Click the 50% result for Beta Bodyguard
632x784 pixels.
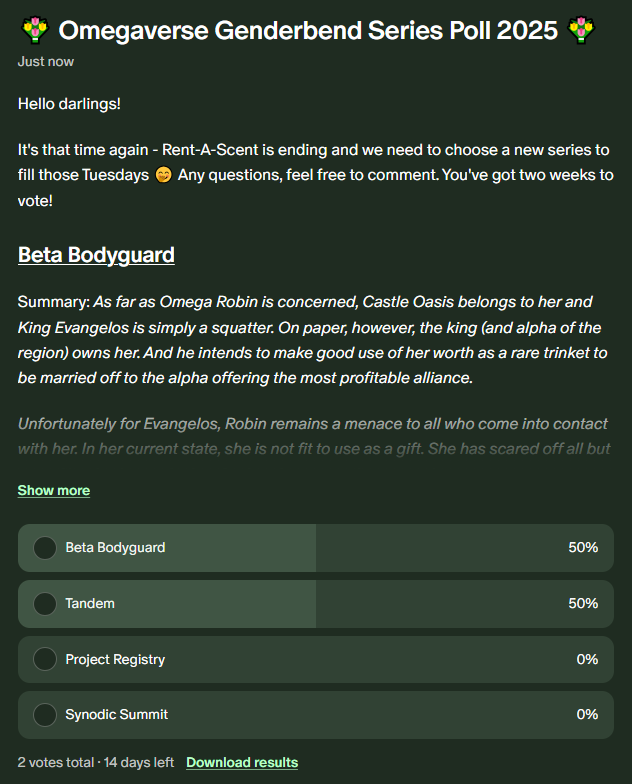[x=583, y=548]
